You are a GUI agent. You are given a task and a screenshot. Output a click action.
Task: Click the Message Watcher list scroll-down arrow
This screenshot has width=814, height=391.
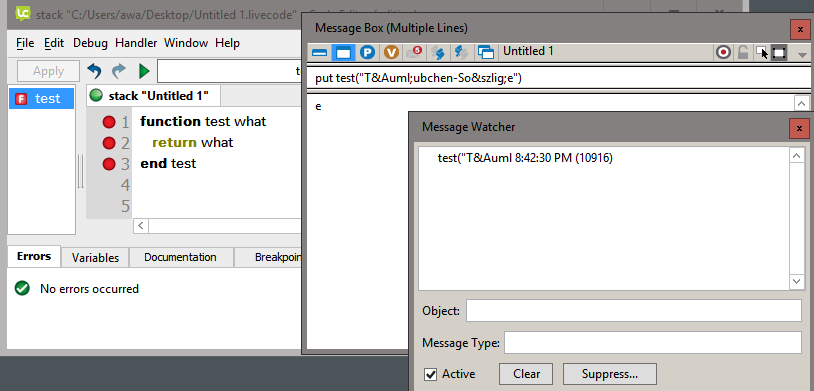[796, 281]
